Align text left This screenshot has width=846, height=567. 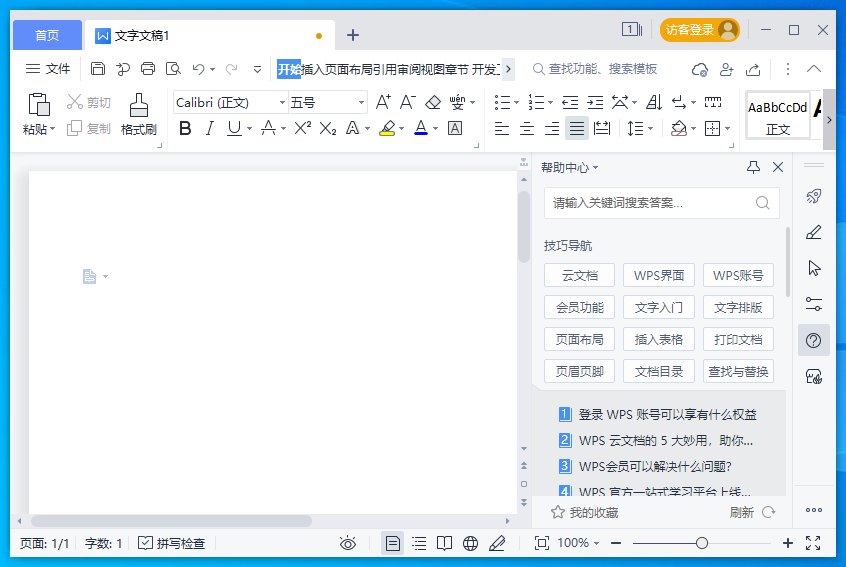[502, 128]
